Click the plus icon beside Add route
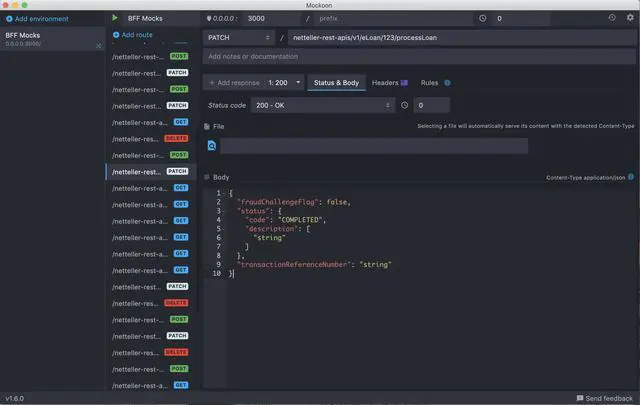 116,35
